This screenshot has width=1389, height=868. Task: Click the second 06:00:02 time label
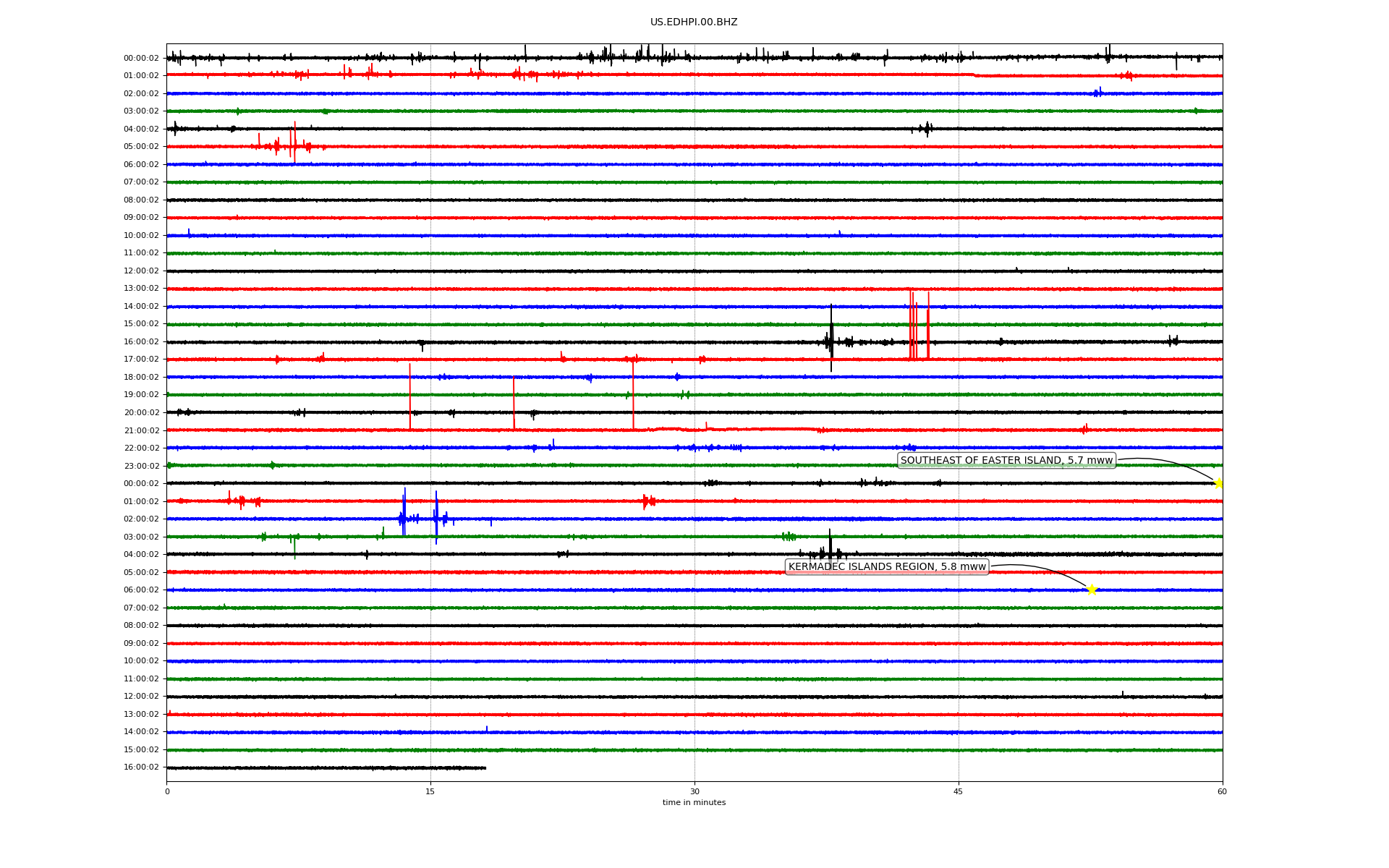coord(141,590)
